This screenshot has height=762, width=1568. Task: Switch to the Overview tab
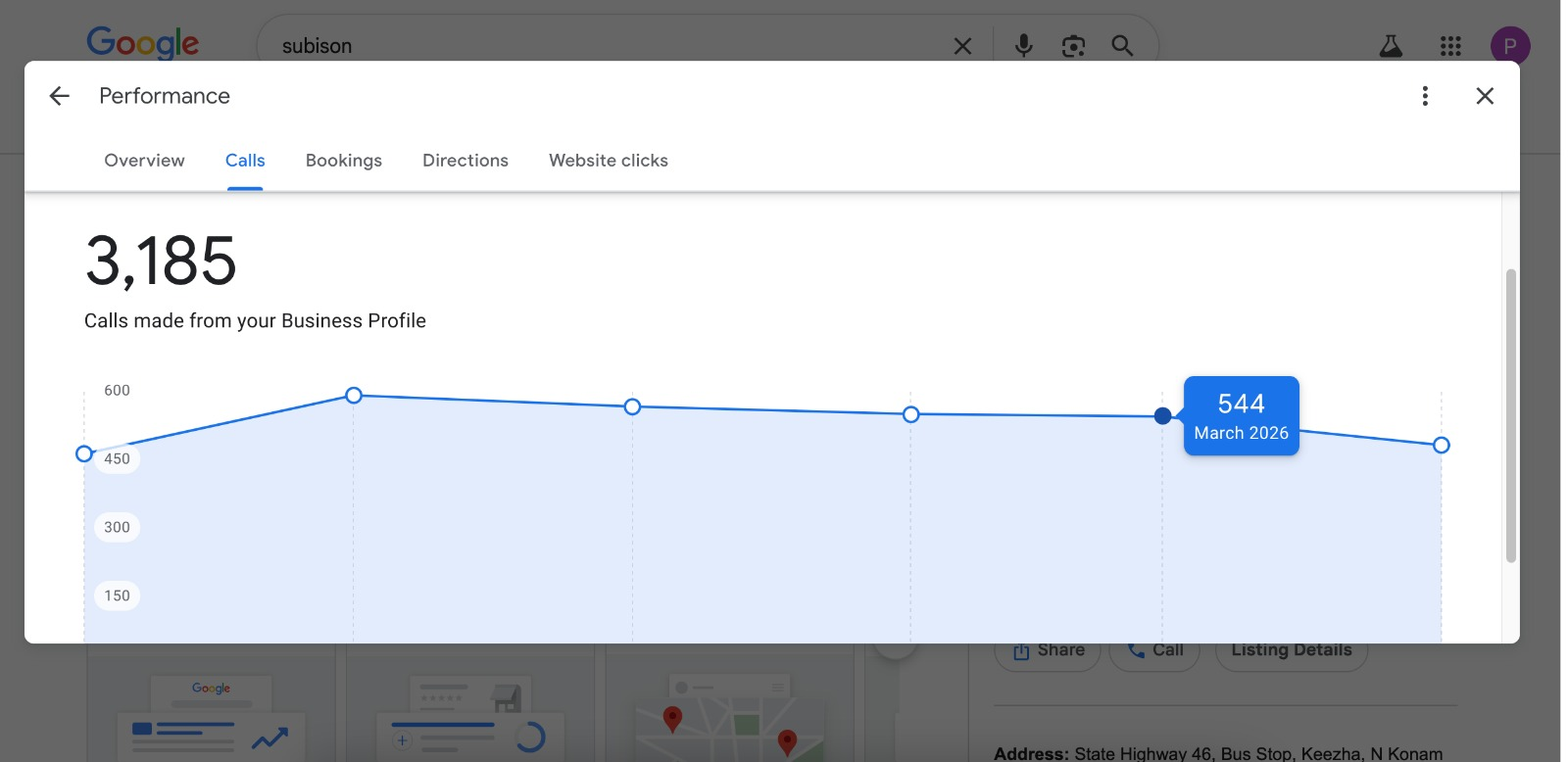point(144,161)
